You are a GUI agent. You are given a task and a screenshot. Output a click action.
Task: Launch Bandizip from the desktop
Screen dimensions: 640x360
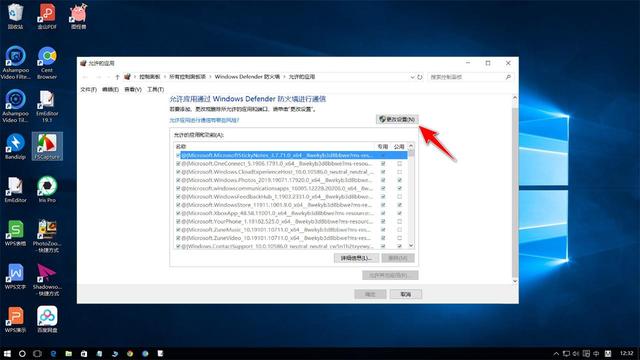click(x=16, y=146)
